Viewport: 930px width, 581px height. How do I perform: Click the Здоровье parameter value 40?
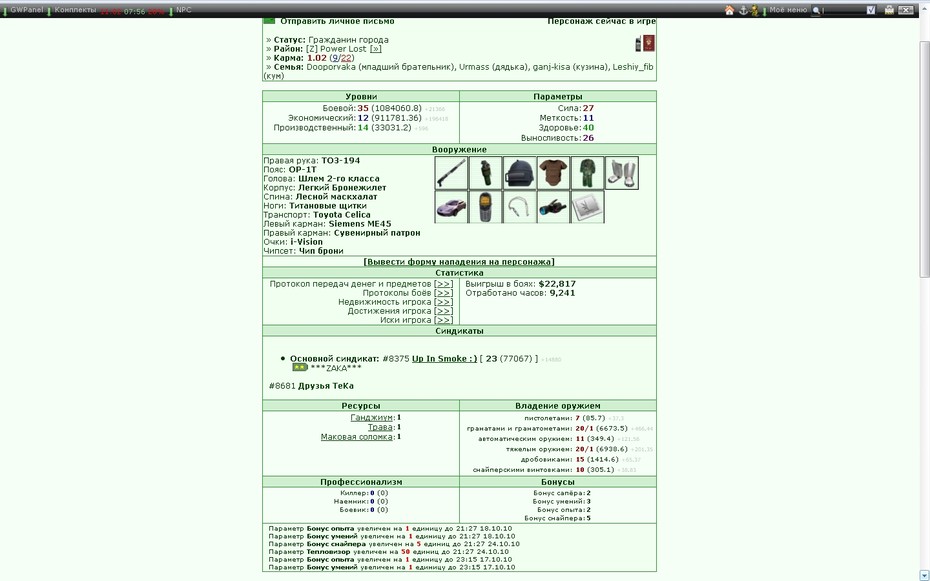point(588,128)
